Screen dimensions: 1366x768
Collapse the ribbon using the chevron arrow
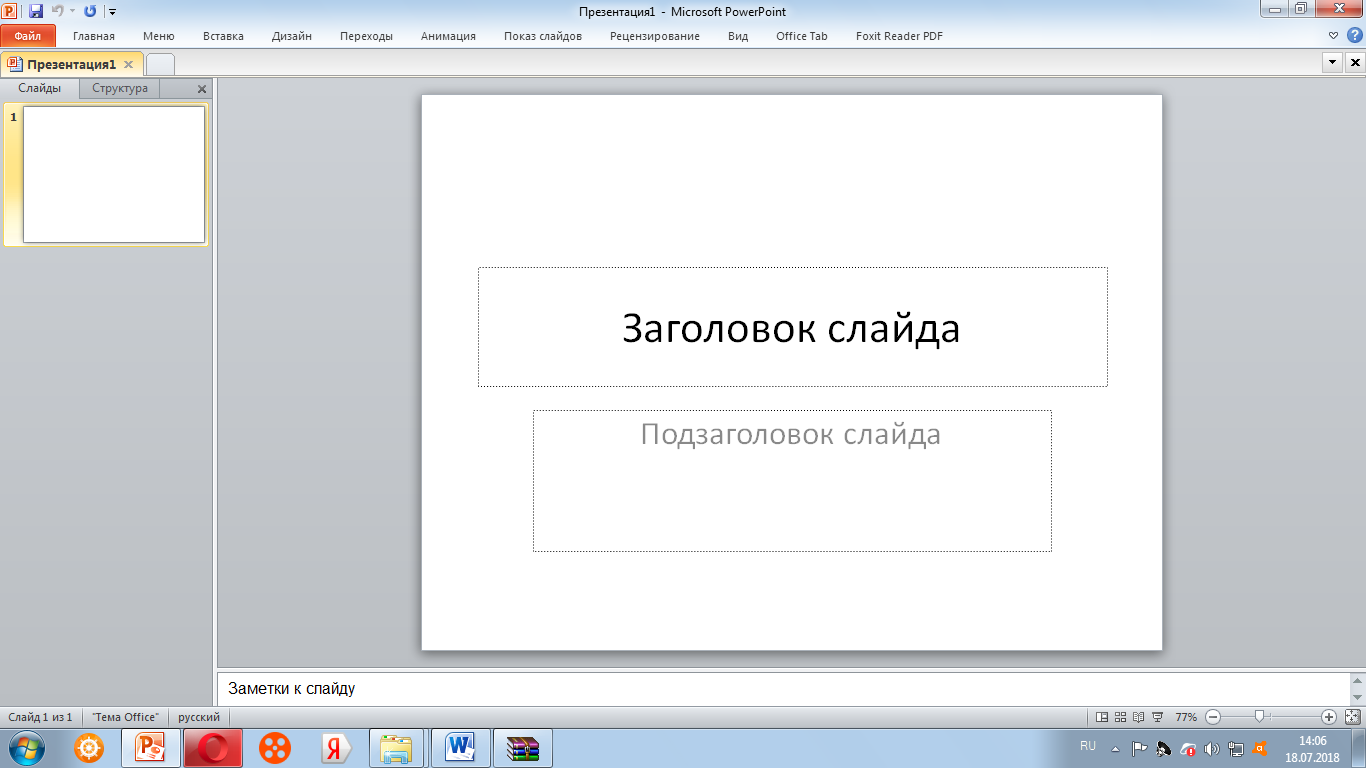coord(1333,36)
